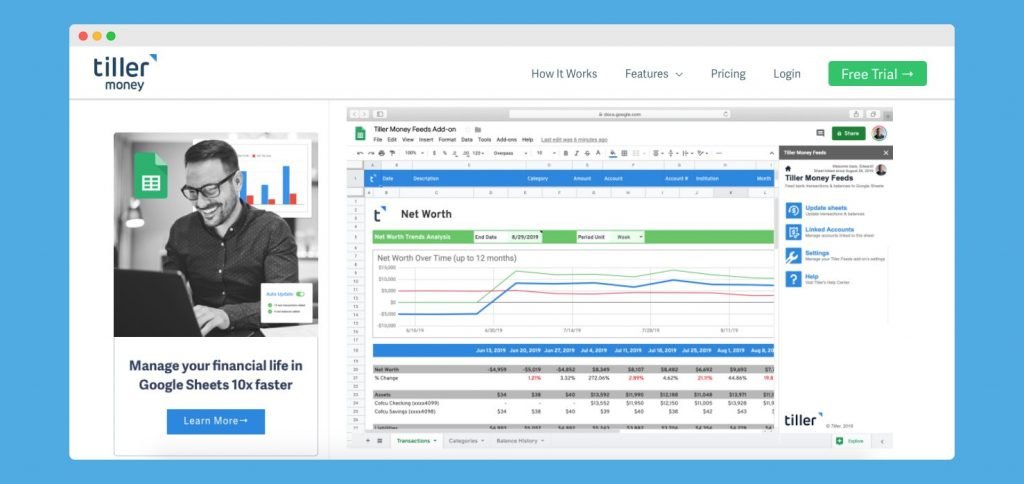Click the home icon in Tiller Money Feeds
Screen dimensions: 1024x484
(788, 169)
